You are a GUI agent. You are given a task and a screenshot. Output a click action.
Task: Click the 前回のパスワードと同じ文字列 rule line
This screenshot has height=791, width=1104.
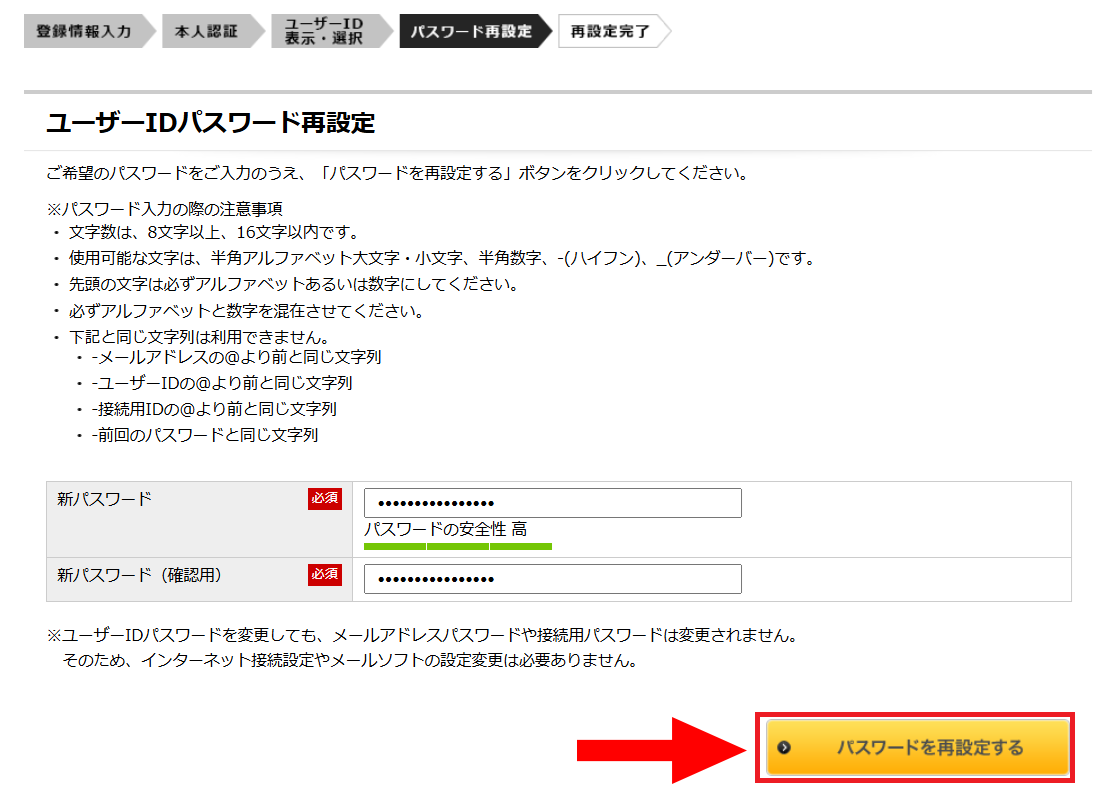pos(205,435)
